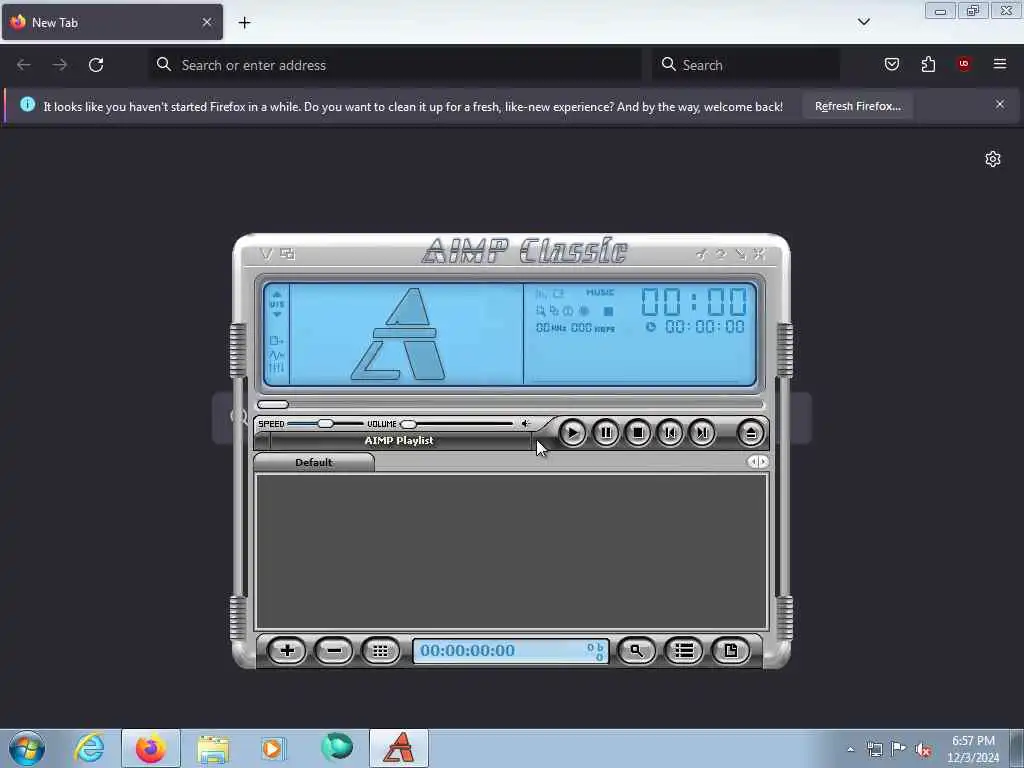The height and width of the screenshot is (768, 1024).
Task: Stop playback in AIMP
Action: (x=638, y=433)
